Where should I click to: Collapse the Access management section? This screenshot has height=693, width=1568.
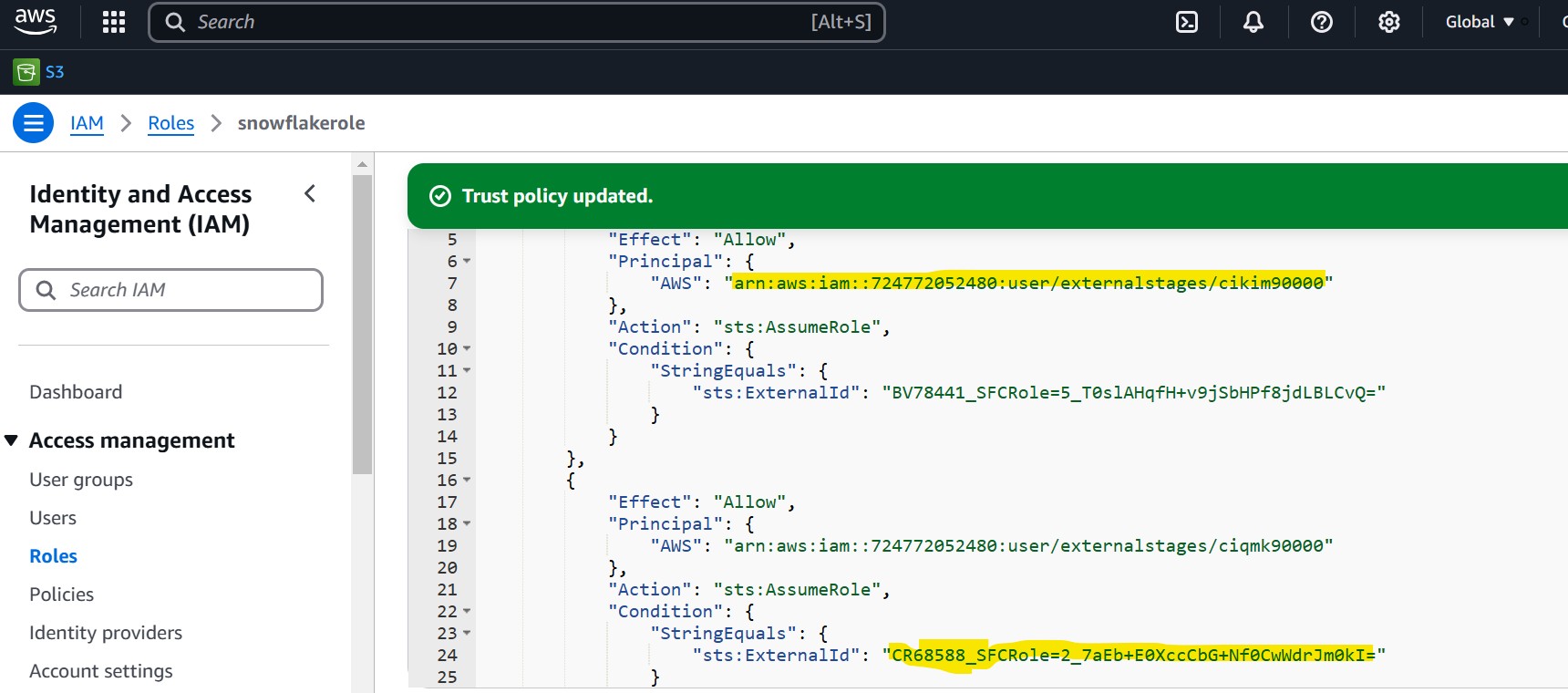(12, 440)
